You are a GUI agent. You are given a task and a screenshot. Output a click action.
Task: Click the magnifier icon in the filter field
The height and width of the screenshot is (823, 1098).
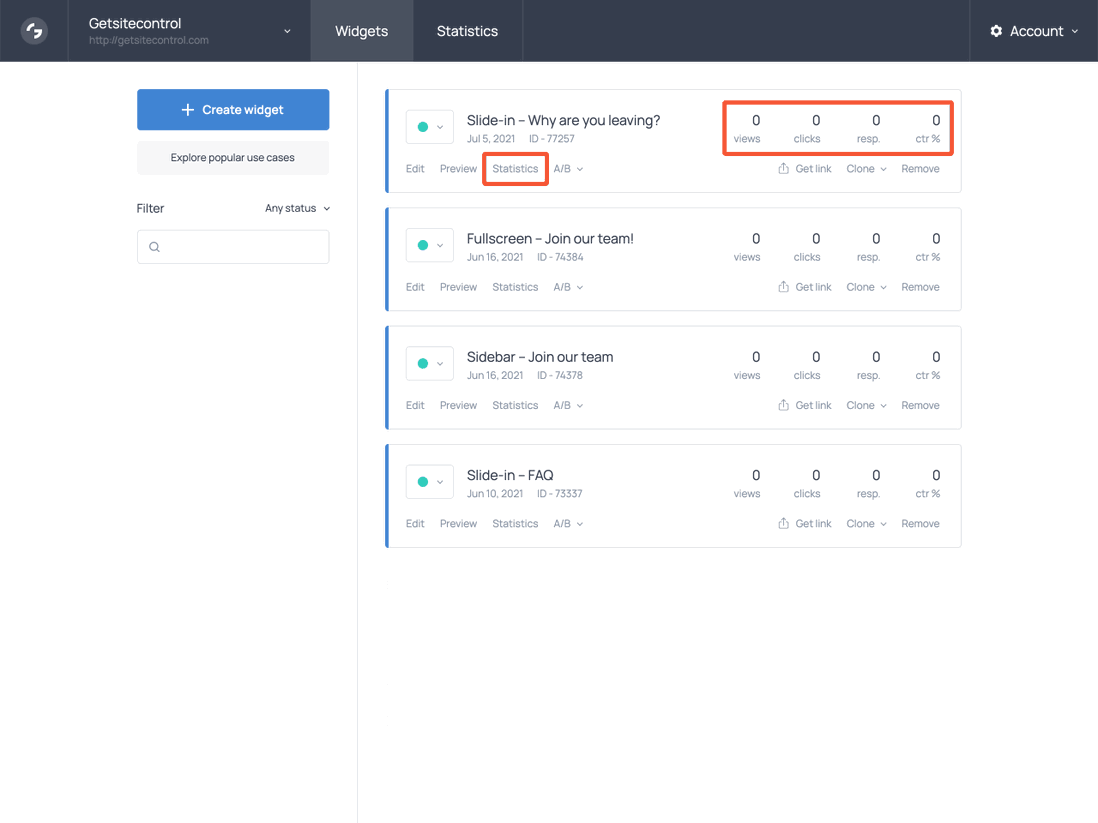[153, 247]
